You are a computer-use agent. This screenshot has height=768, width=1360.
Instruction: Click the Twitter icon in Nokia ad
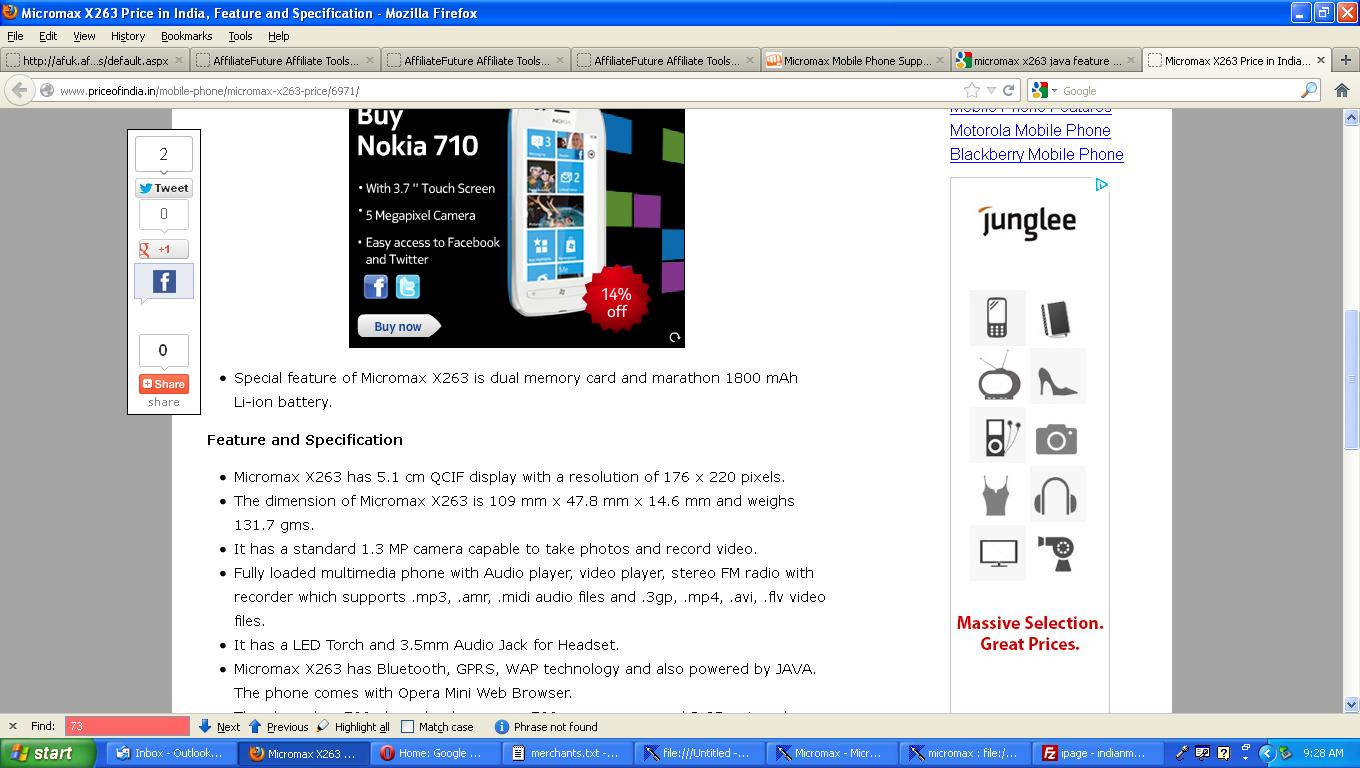(x=408, y=287)
